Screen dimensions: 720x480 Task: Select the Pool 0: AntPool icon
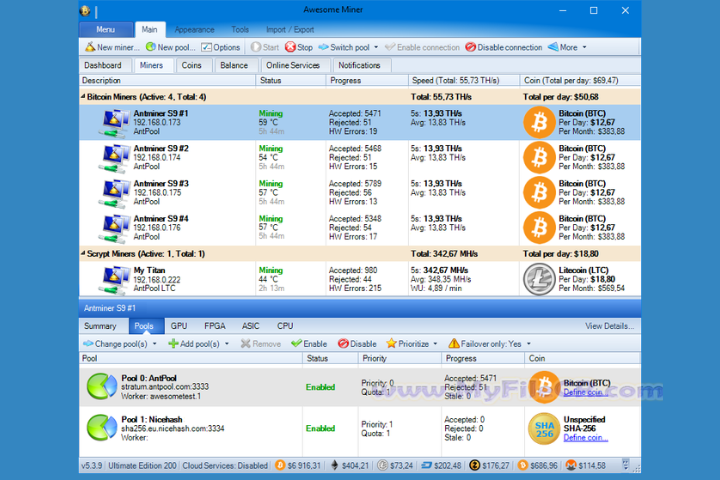[x=102, y=387]
